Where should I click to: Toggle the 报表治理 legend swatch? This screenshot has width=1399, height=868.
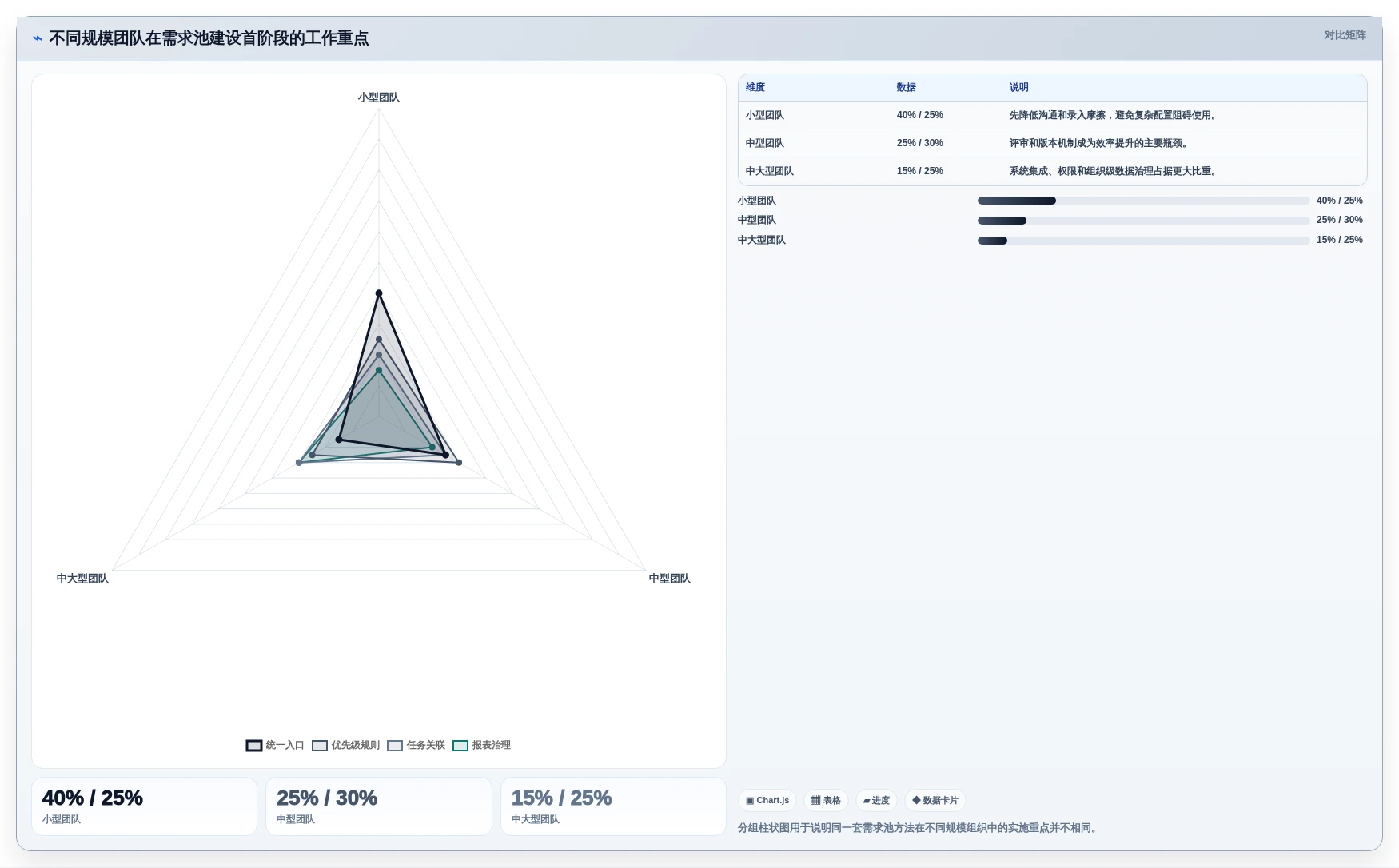tap(460, 746)
